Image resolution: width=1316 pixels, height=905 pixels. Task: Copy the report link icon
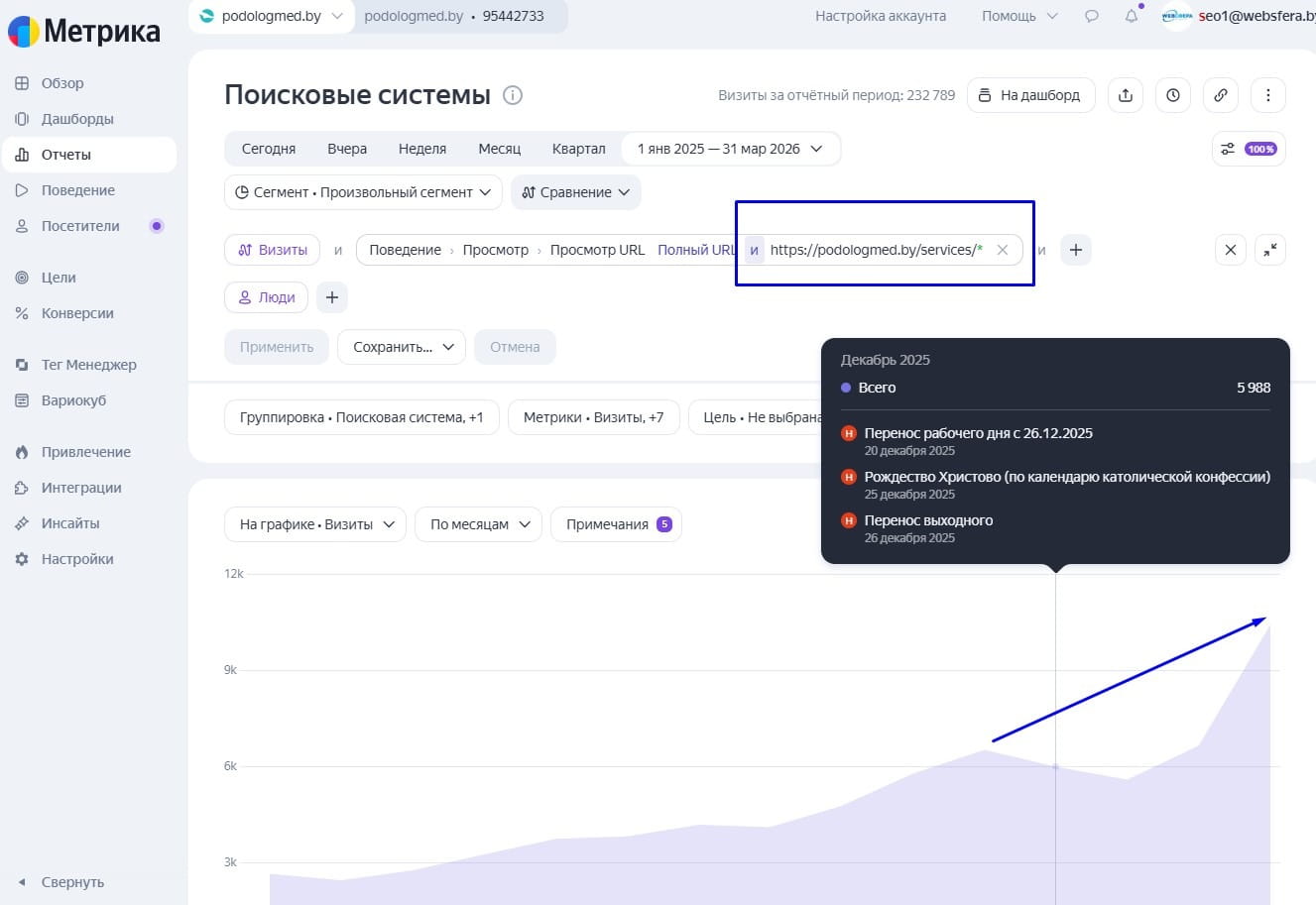click(x=1221, y=95)
